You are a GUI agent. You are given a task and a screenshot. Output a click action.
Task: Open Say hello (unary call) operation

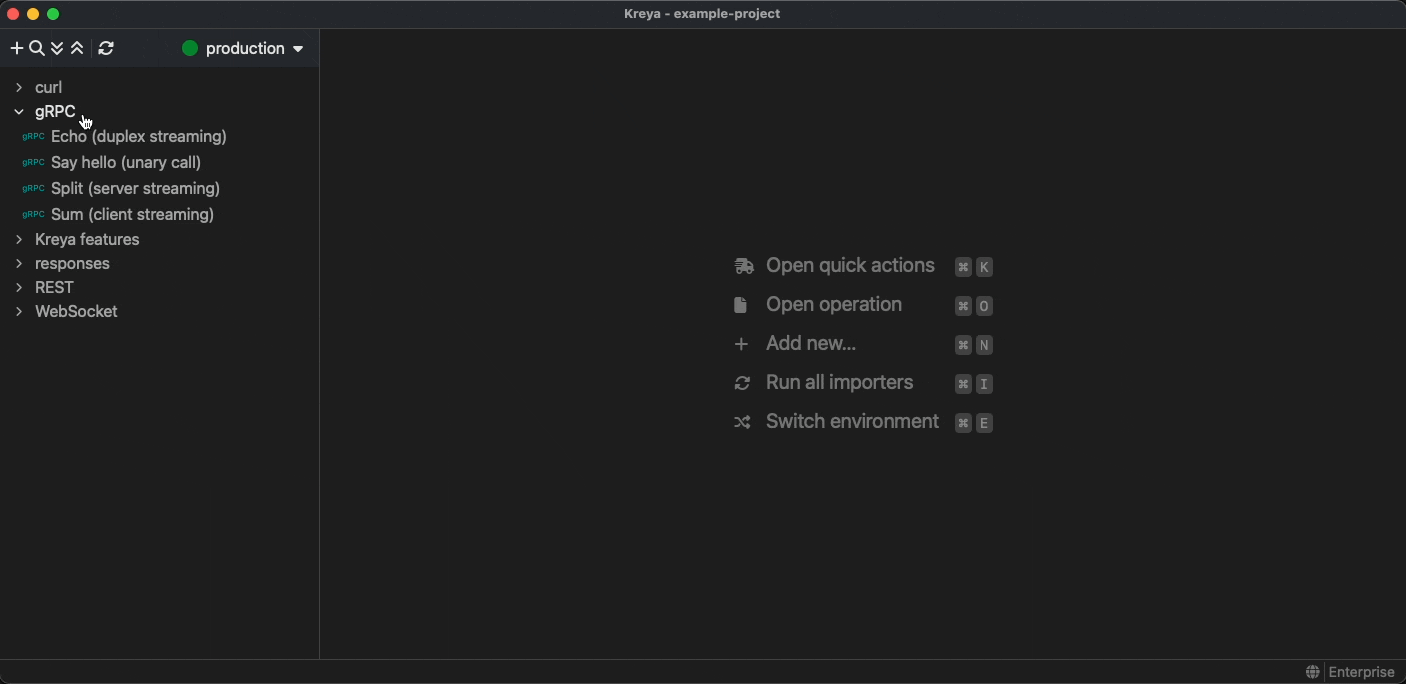click(x=126, y=162)
